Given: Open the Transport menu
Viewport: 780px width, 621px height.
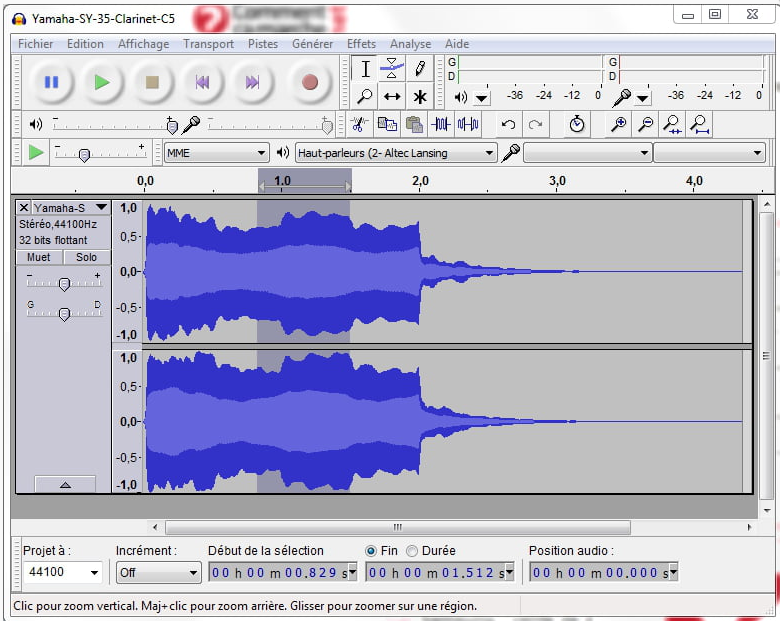Looking at the screenshot, I should [x=208, y=44].
